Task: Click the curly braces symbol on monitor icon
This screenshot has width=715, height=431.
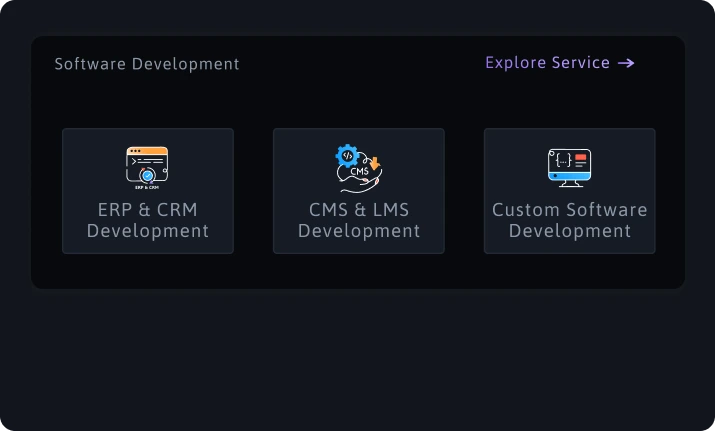Action: tap(564, 160)
